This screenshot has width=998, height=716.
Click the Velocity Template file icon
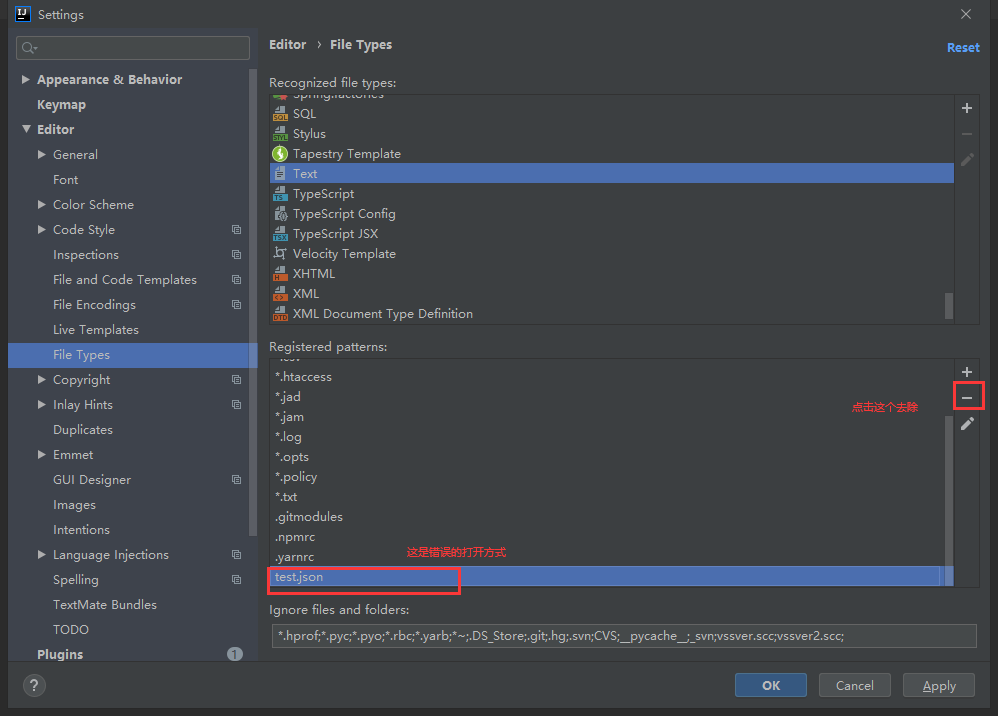click(x=280, y=253)
